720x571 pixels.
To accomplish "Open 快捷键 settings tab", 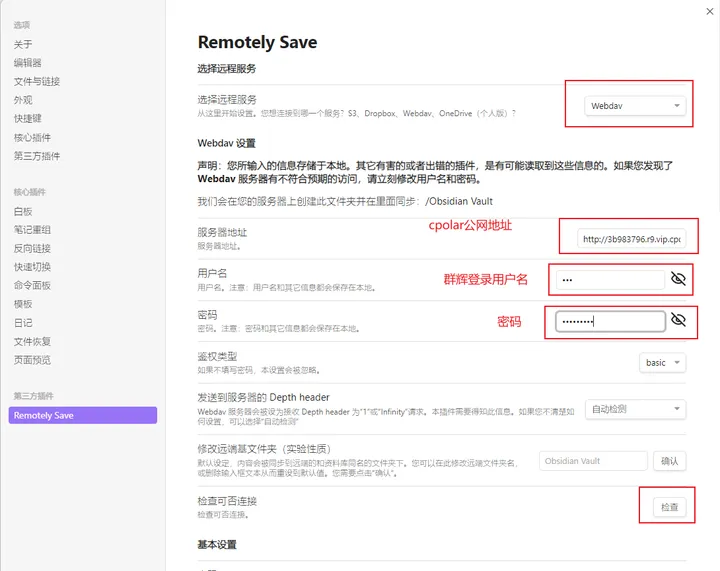I will click(28, 118).
